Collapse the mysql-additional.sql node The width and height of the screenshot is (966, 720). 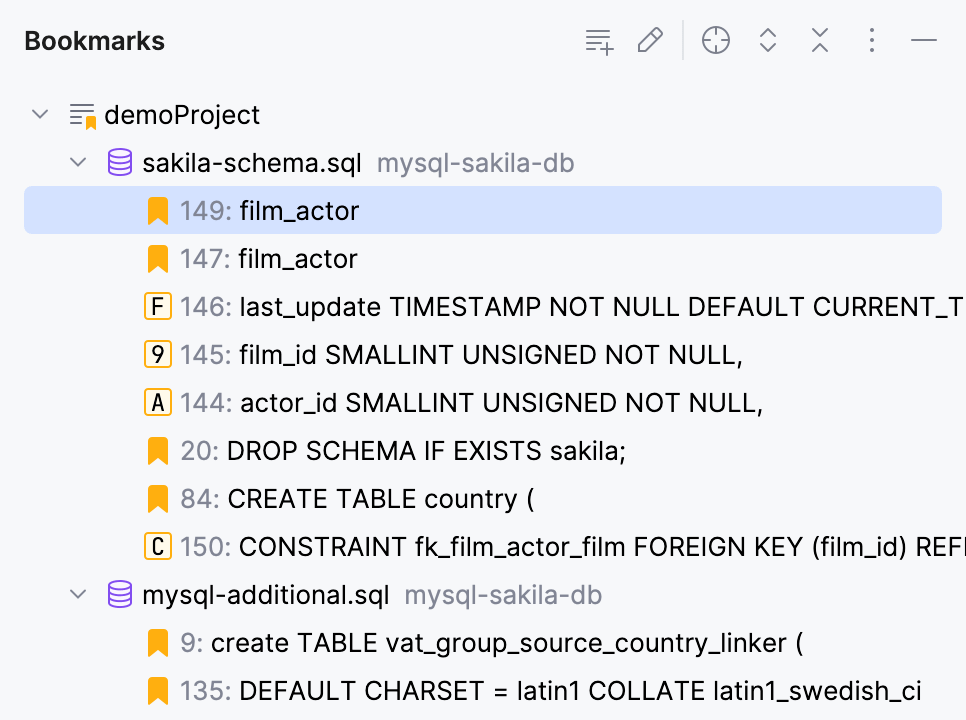tap(78, 594)
